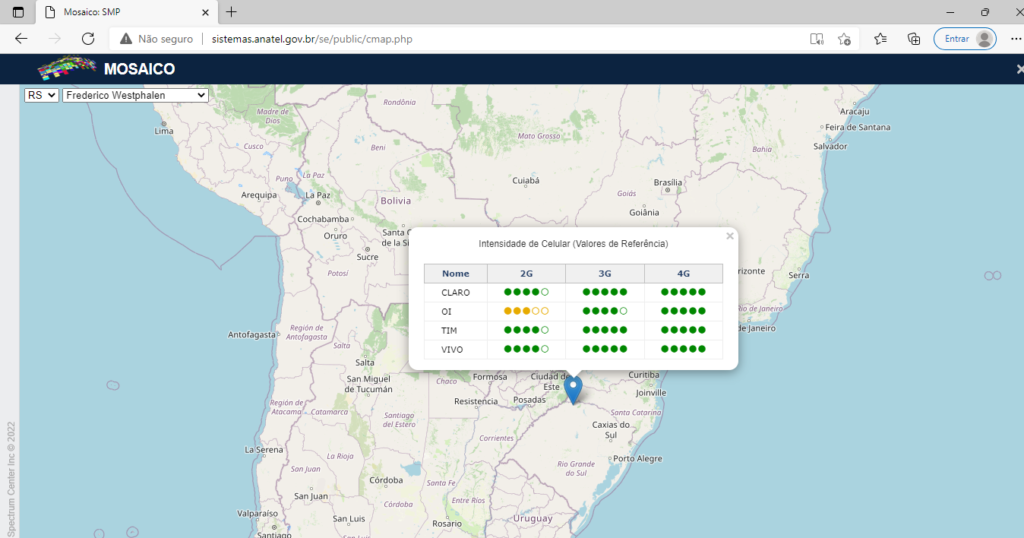Click OI 3G signal dots
1024x538 pixels.
click(x=605, y=311)
